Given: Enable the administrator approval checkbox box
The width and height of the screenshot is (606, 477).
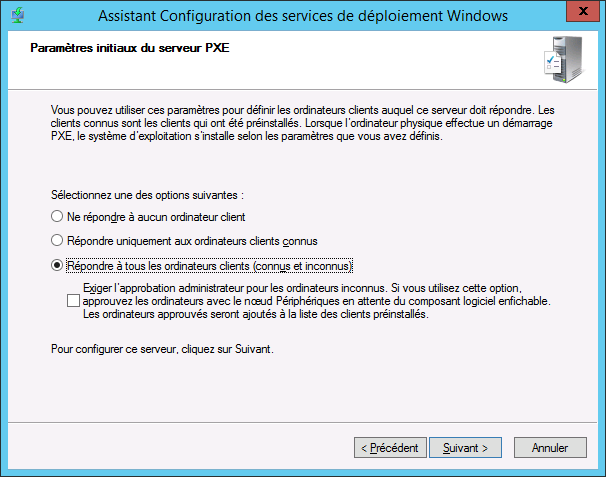Looking at the screenshot, I should click(x=73, y=300).
